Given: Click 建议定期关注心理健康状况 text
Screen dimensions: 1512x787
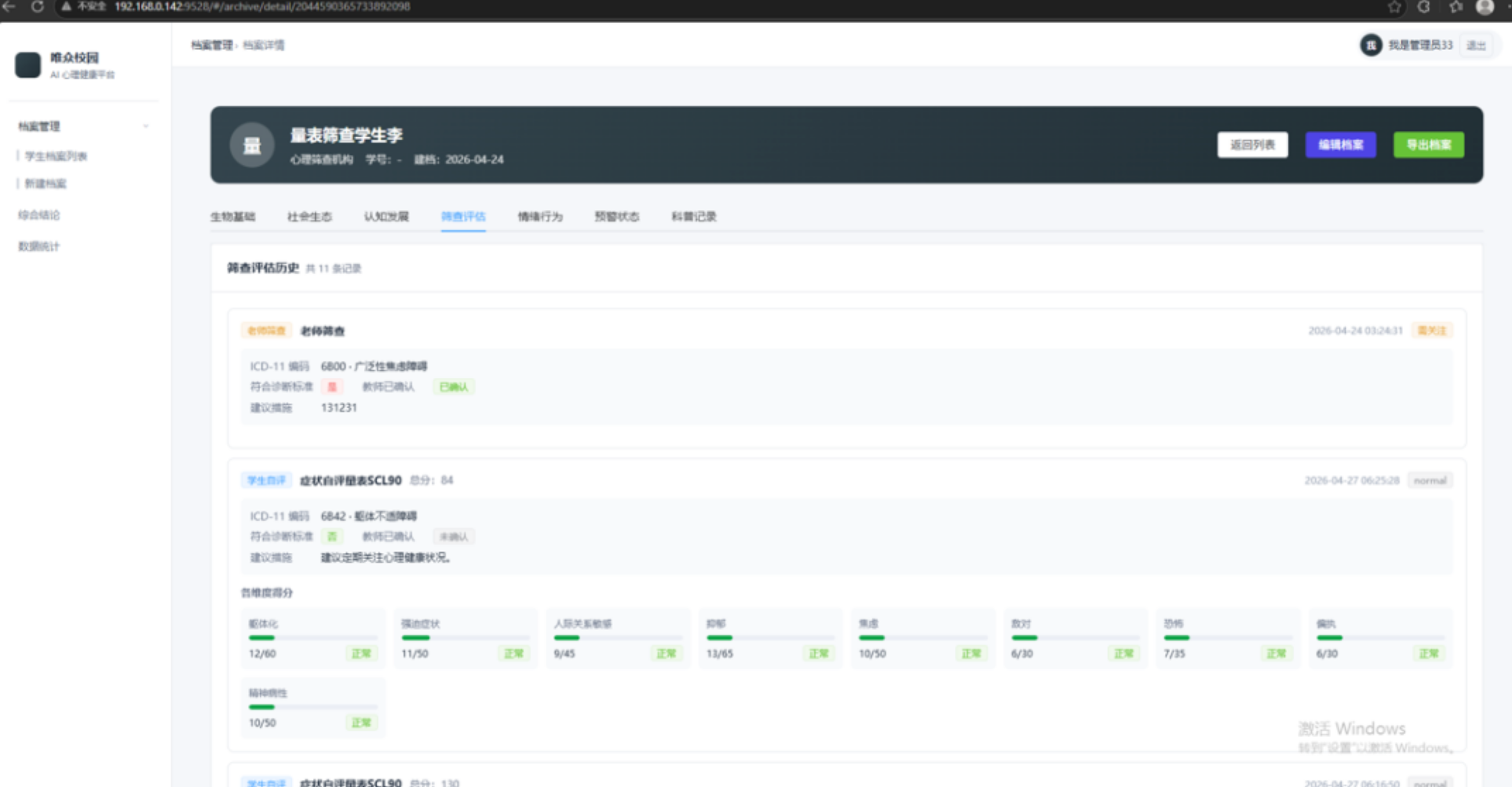Looking at the screenshot, I should coord(386,558).
